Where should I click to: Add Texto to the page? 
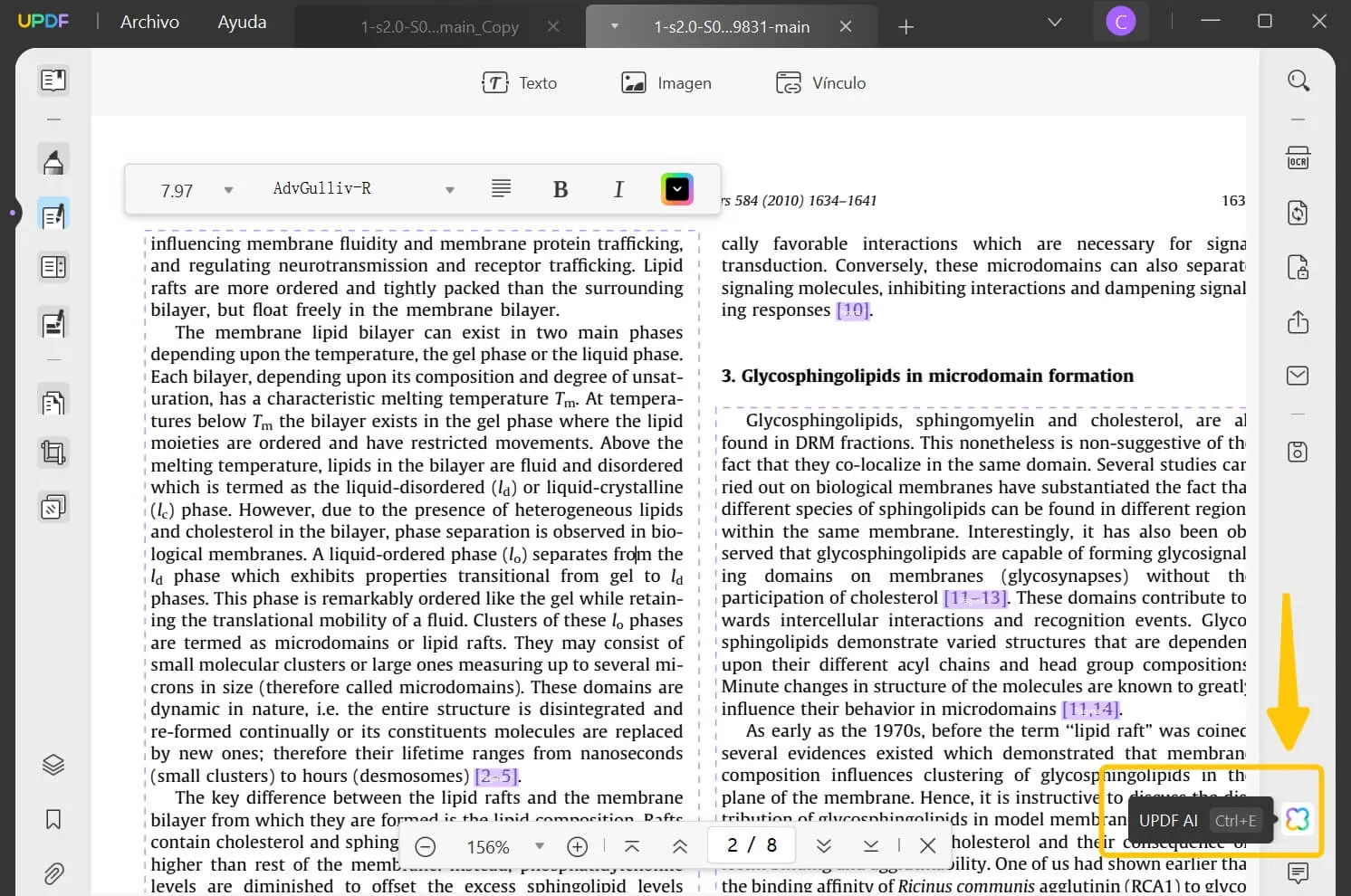[x=519, y=83]
